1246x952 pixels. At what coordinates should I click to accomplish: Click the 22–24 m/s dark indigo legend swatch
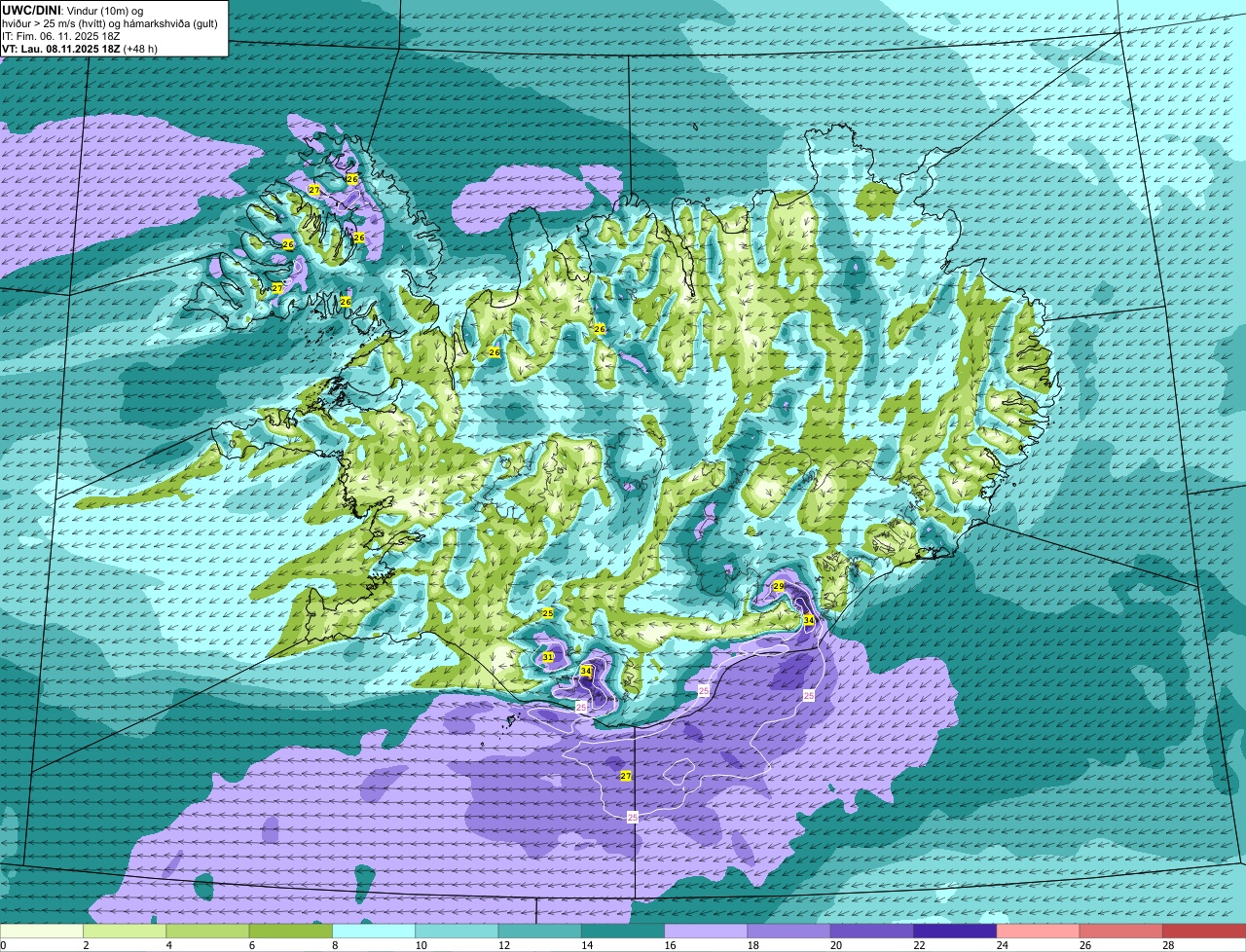(955, 932)
